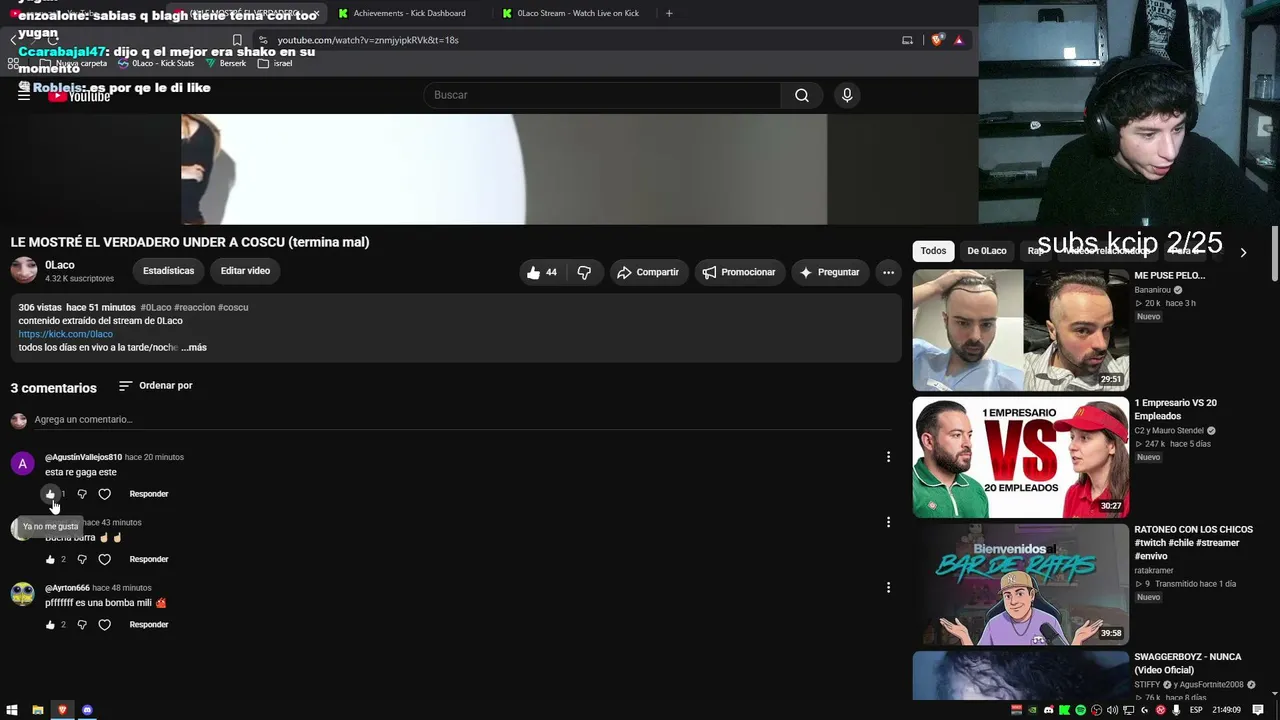Bookmark this page with the bookmark icon

coord(237,40)
